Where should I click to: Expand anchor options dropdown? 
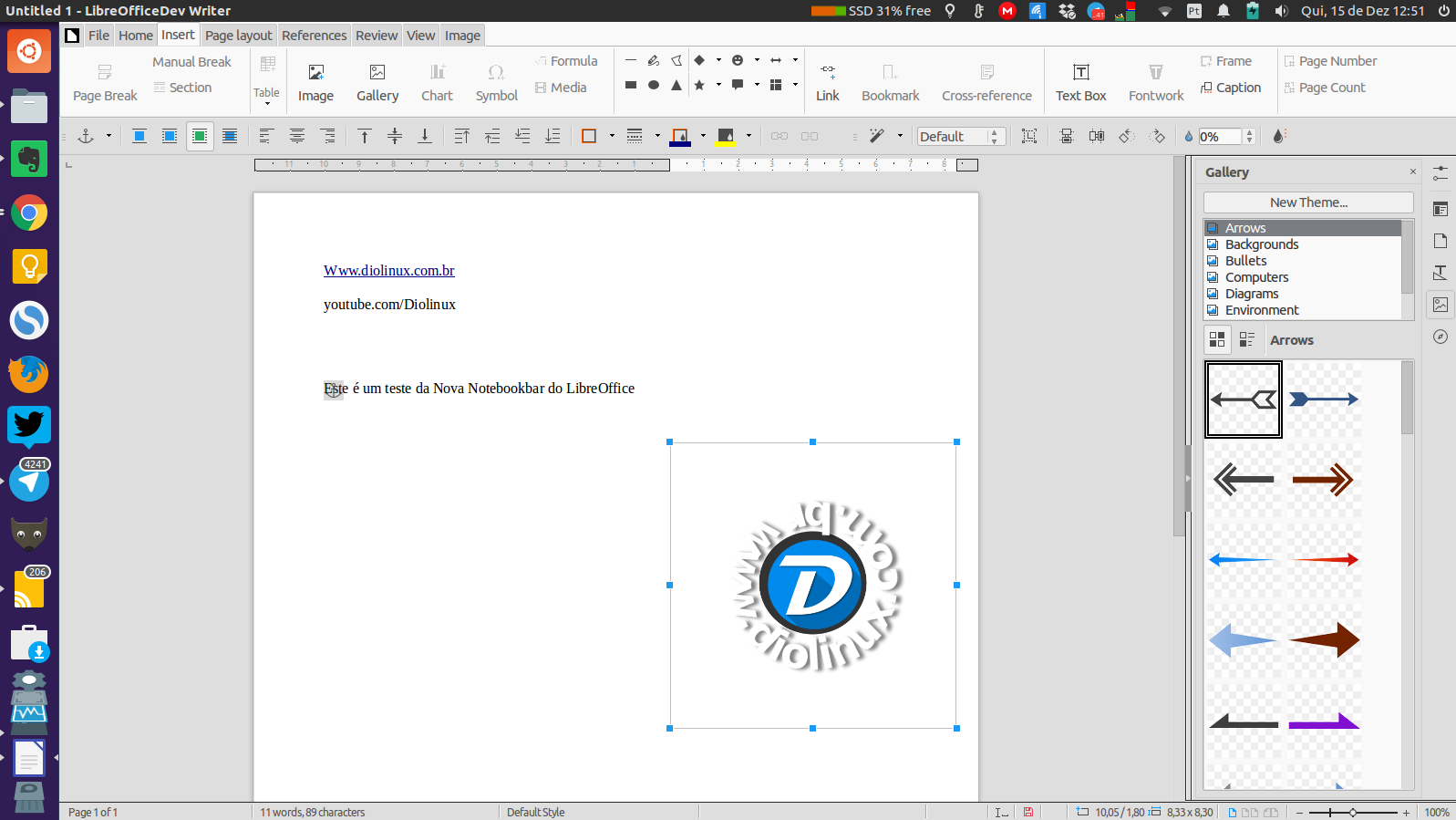tap(108, 136)
